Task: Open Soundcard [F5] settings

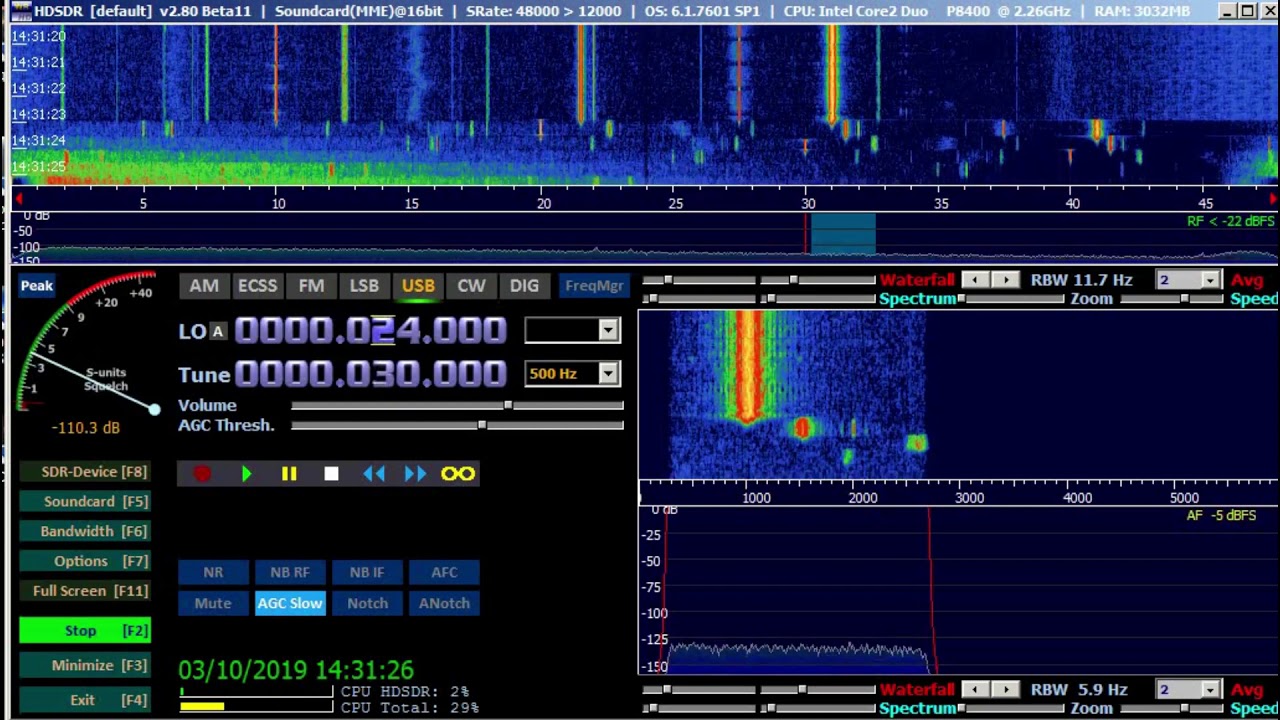Action: 85,501
